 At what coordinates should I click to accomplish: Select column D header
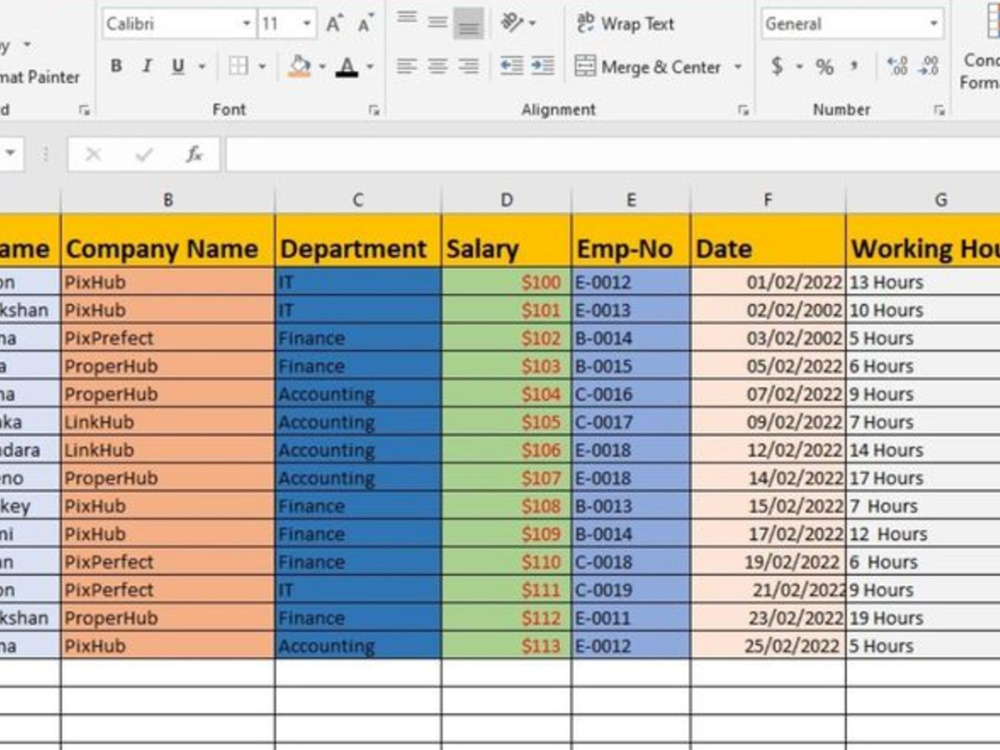[x=506, y=200]
